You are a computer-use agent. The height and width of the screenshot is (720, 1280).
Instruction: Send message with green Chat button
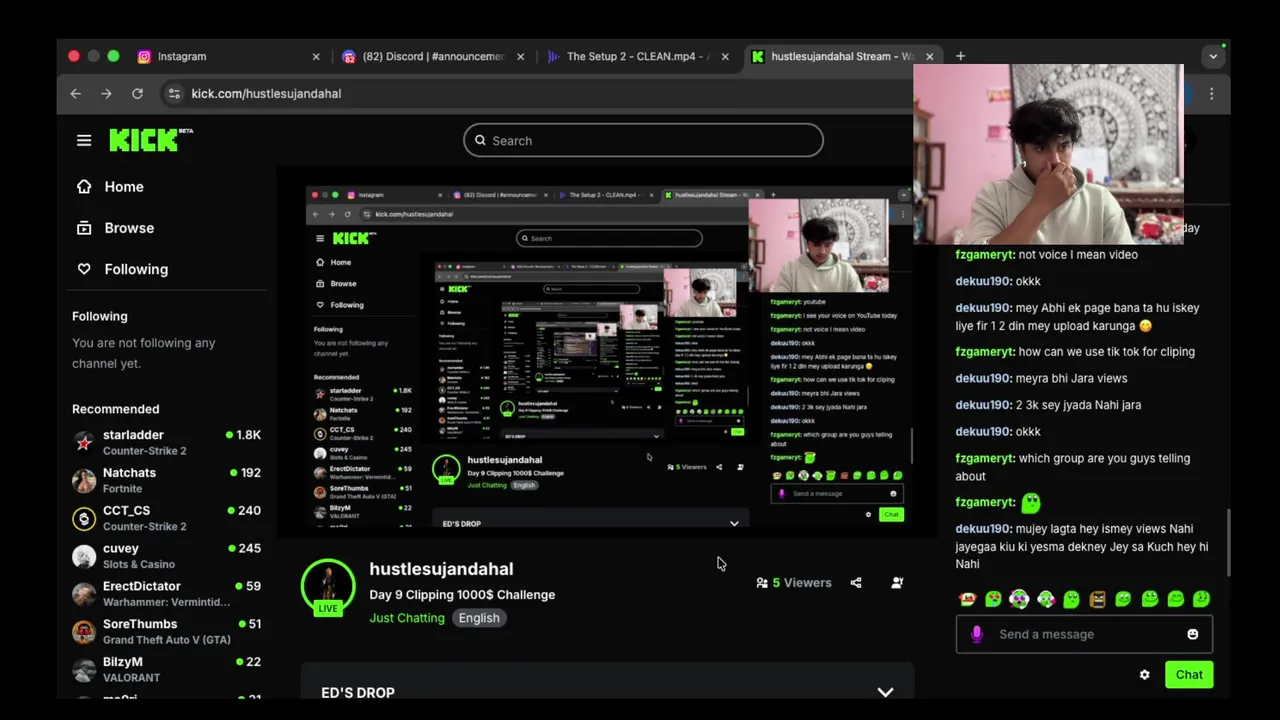[x=1189, y=674]
